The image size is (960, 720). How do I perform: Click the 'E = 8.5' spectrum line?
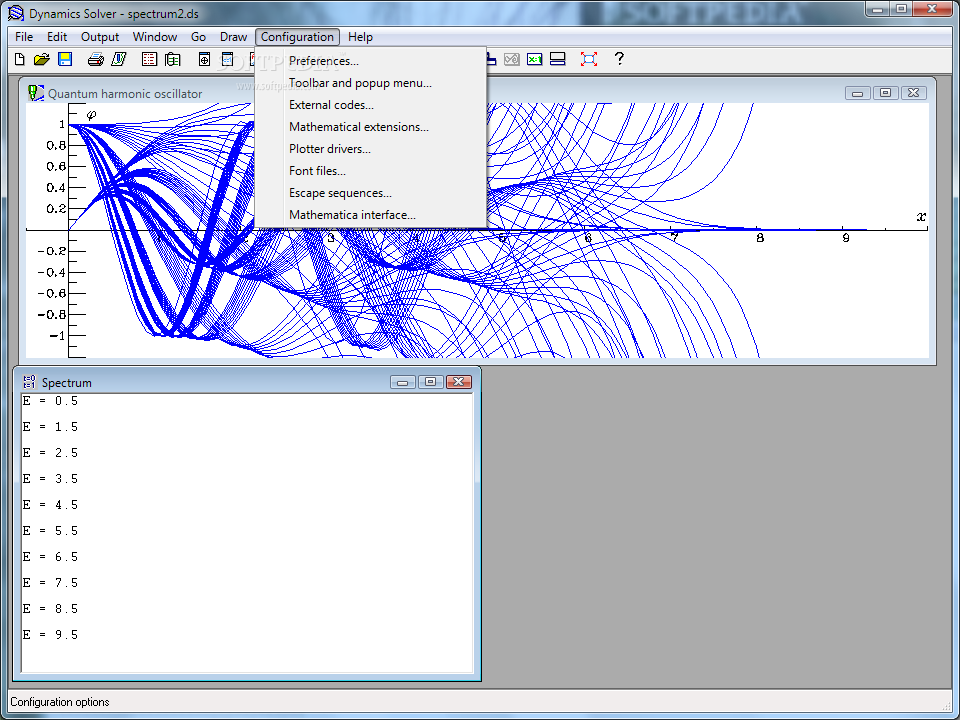coord(50,609)
